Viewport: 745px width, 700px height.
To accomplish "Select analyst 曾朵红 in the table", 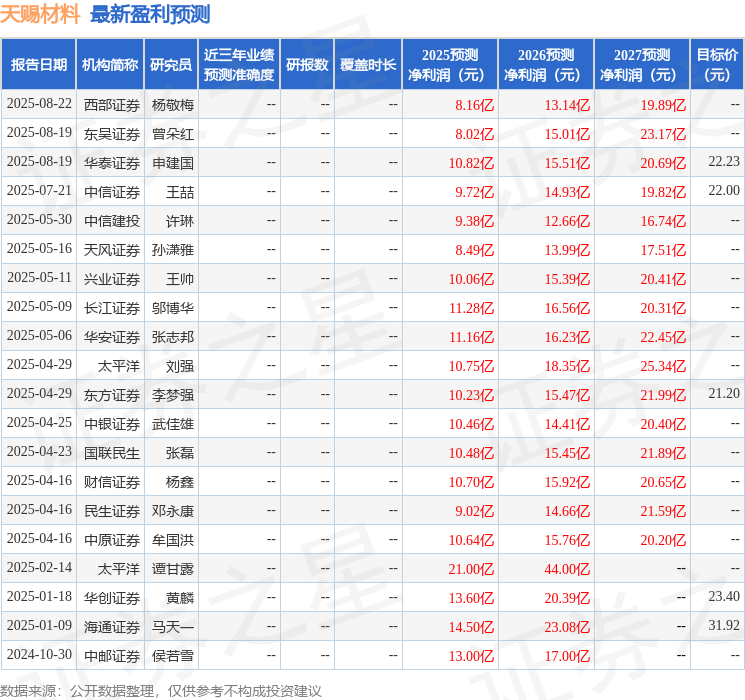I will click(172, 133).
